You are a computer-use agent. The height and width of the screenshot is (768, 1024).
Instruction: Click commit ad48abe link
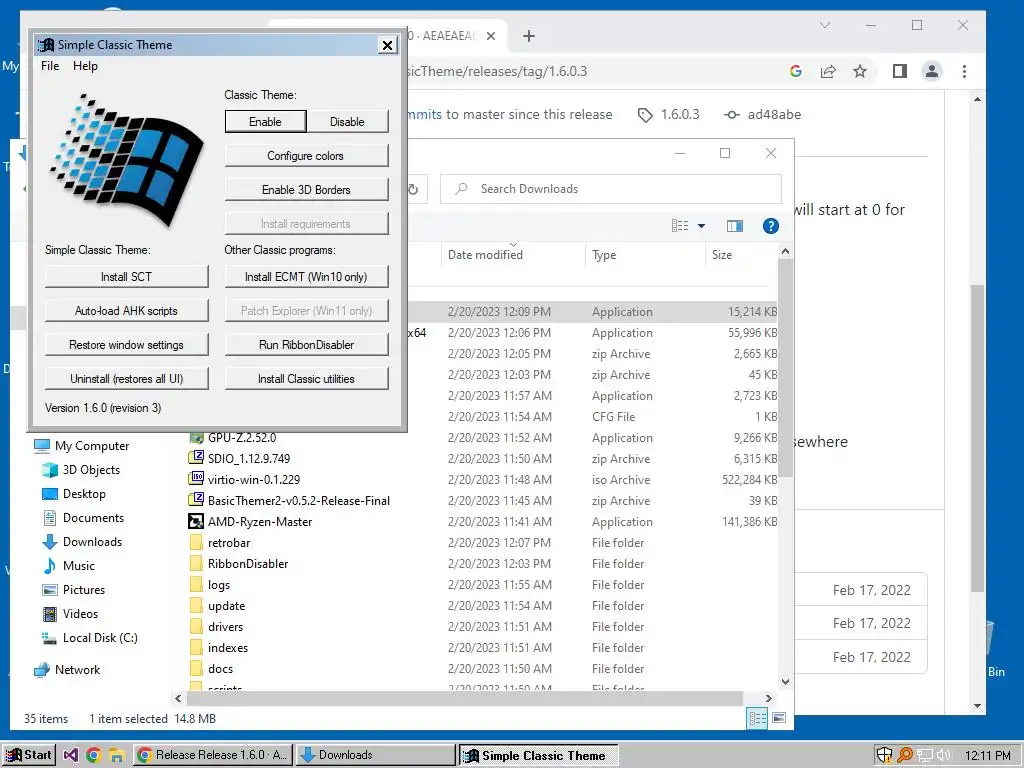(x=763, y=114)
